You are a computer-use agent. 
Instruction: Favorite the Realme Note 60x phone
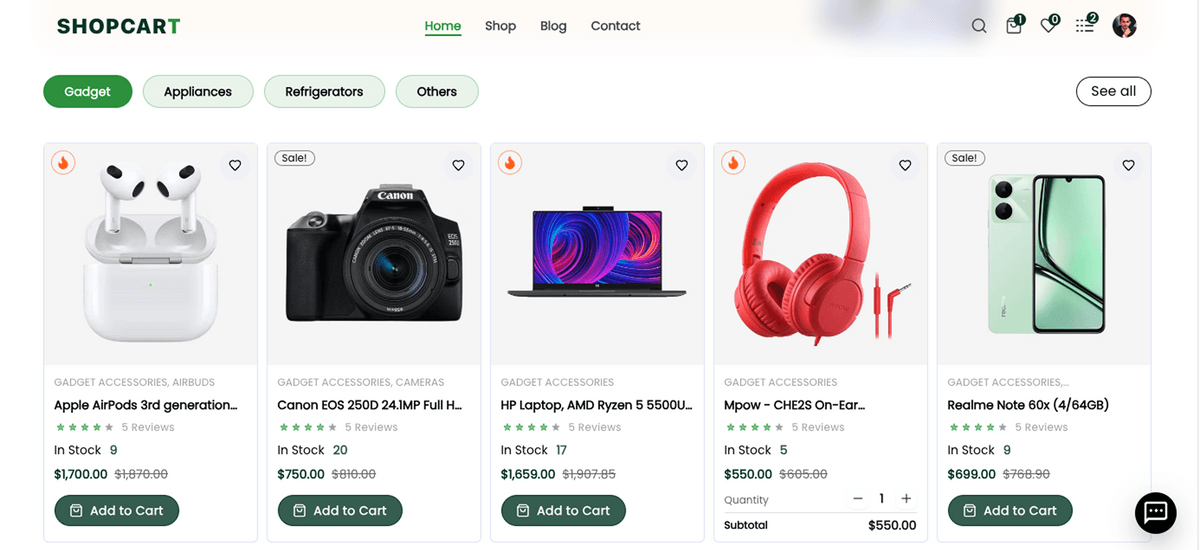click(1128, 165)
